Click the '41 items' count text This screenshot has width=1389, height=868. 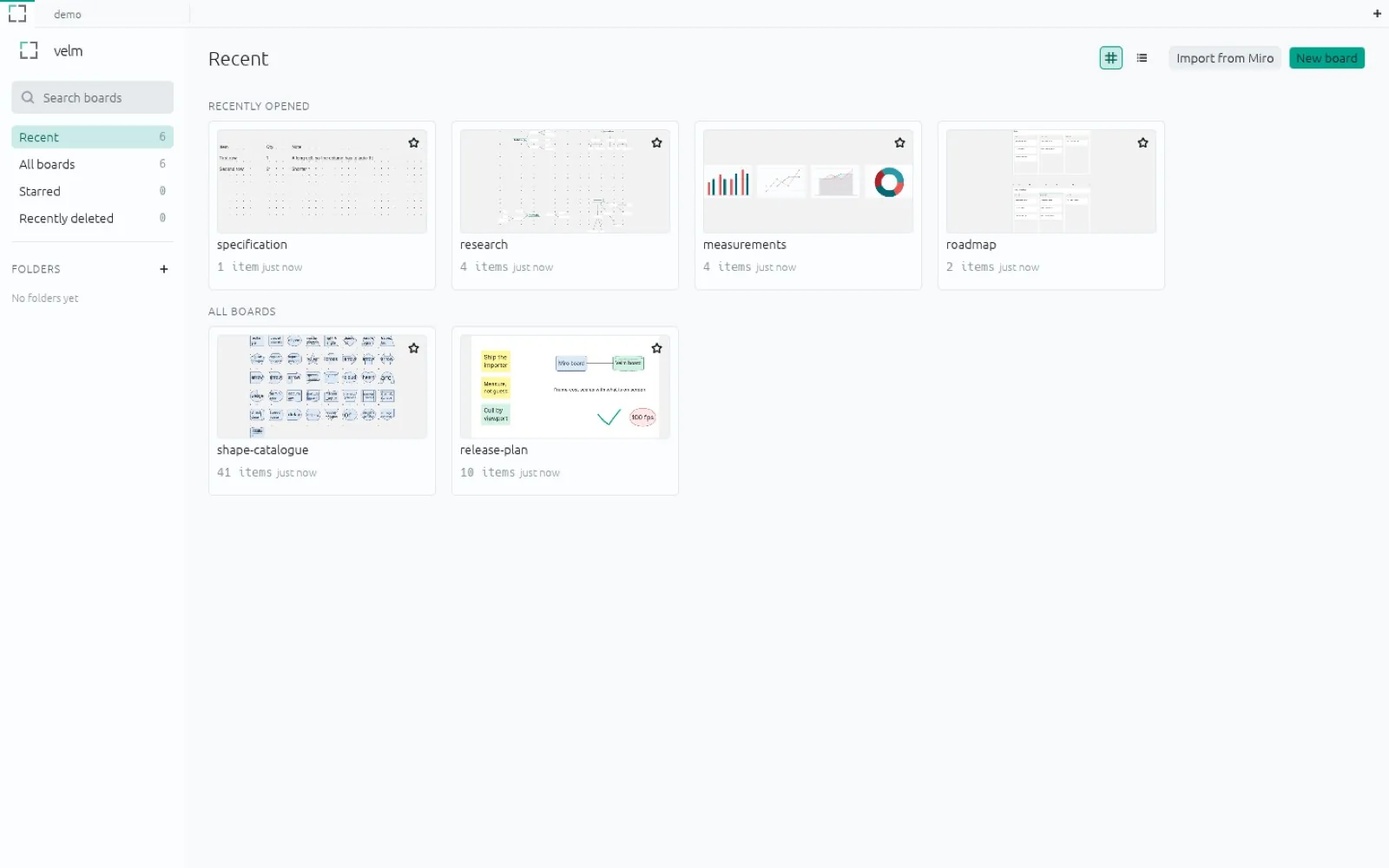click(245, 472)
